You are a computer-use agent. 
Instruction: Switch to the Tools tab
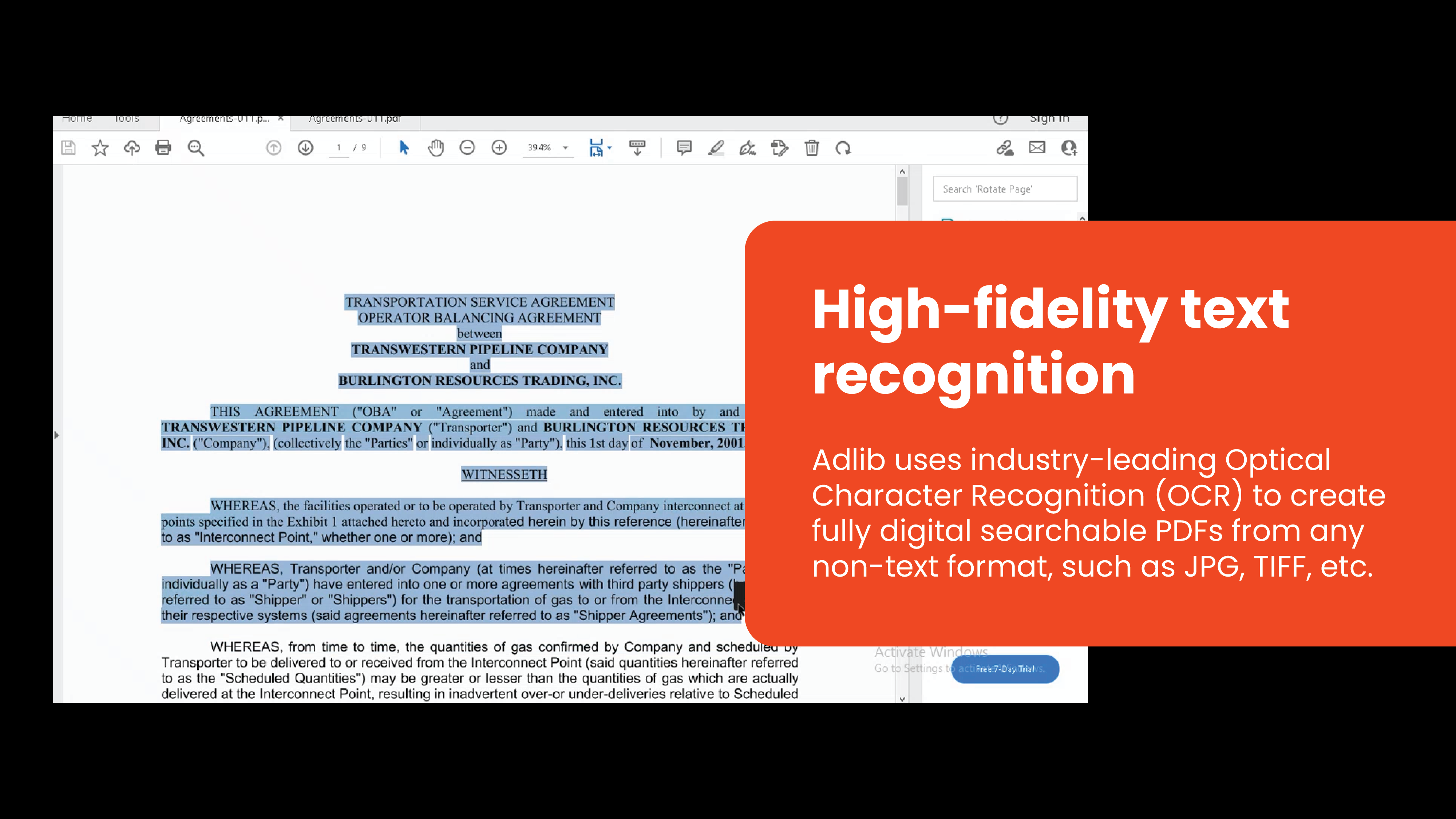pos(127,119)
